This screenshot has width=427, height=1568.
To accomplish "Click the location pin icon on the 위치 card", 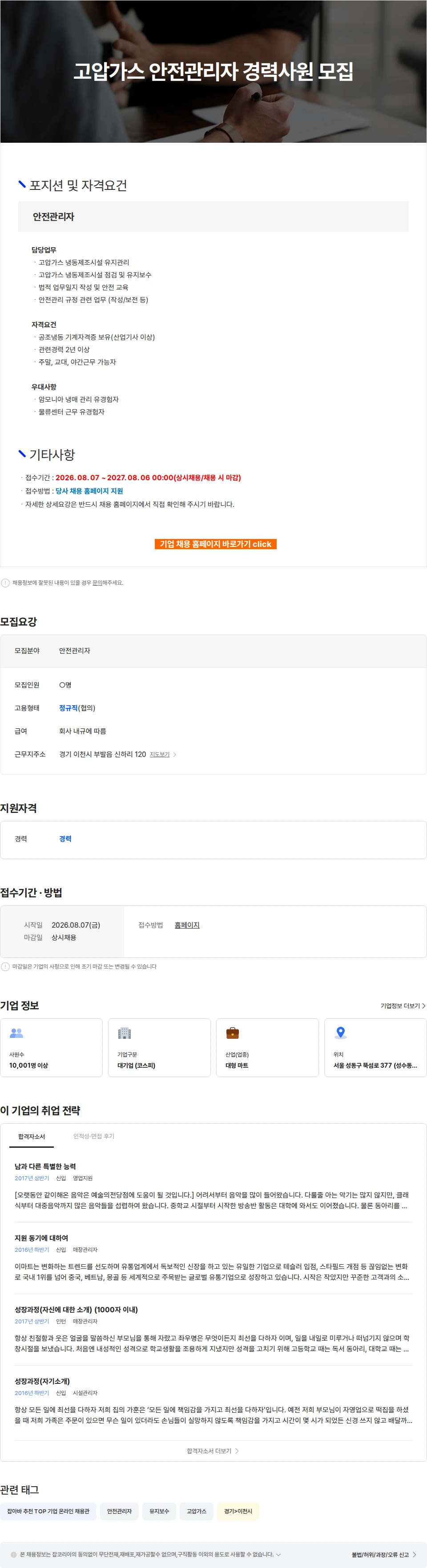I will 341,1033.
